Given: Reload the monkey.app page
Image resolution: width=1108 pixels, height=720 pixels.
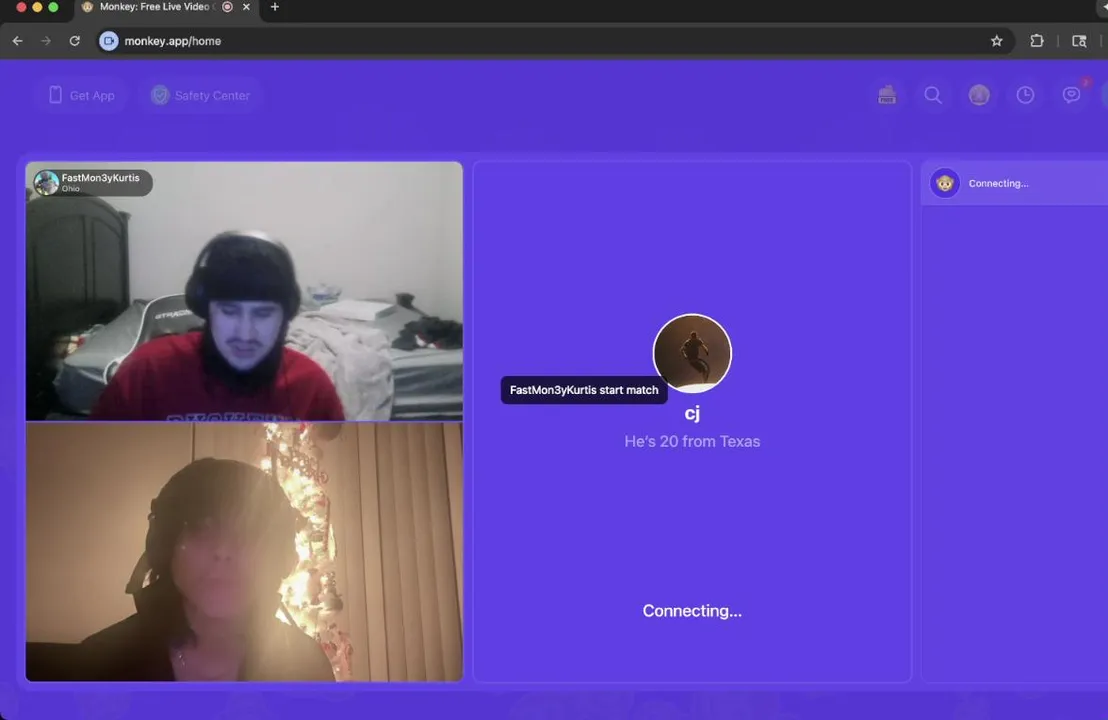Looking at the screenshot, I should pos(74,41).
